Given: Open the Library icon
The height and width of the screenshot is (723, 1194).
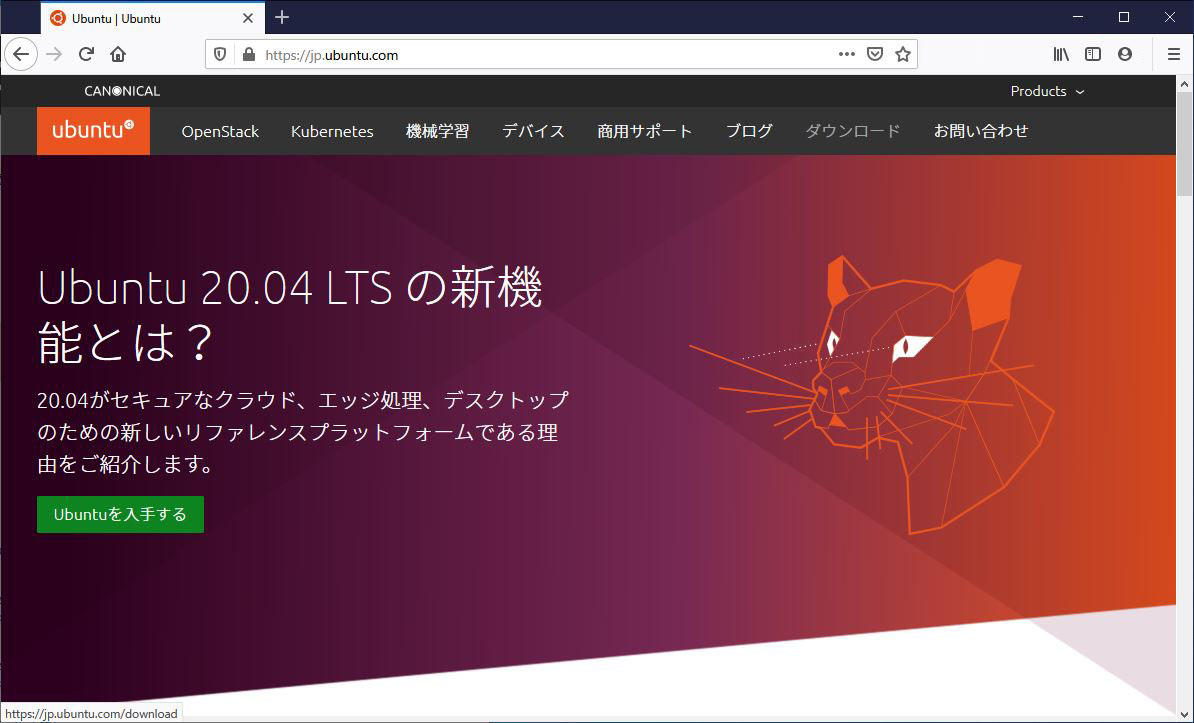Looking at the screenshot, I should tap(1061, 54).
